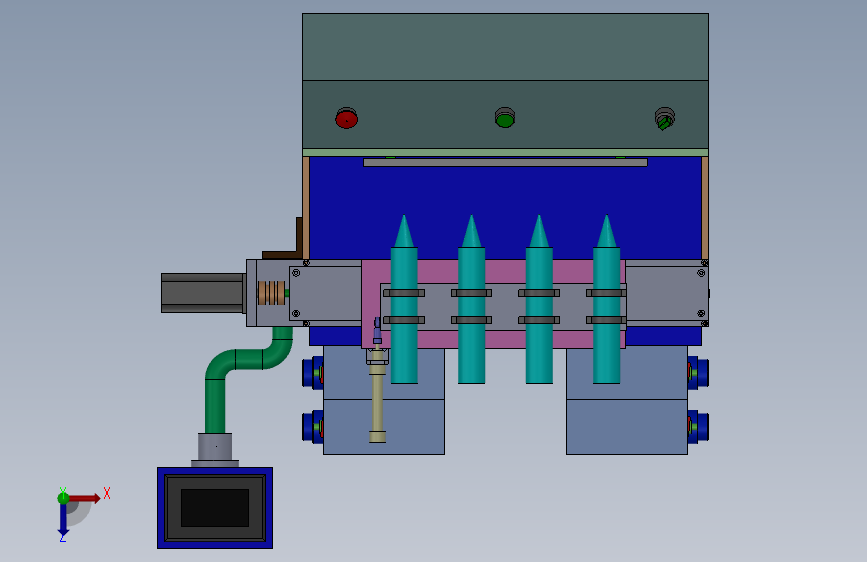This screenshot has height=562, width=867.
Task: Select the left gray end plate with screws
Action: coord(326,293)
